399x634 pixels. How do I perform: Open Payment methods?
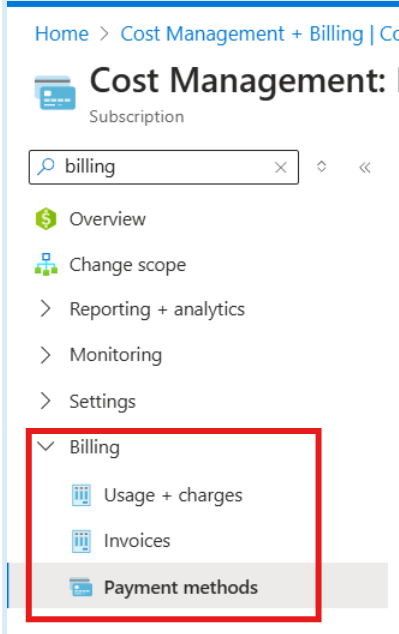181,587
